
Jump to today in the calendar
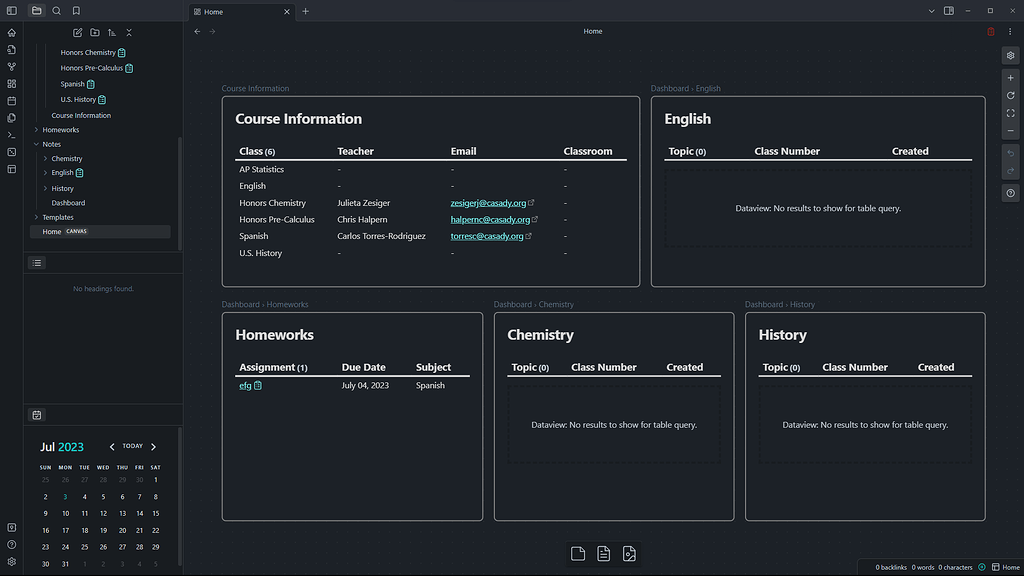click(x=133, y=447)
